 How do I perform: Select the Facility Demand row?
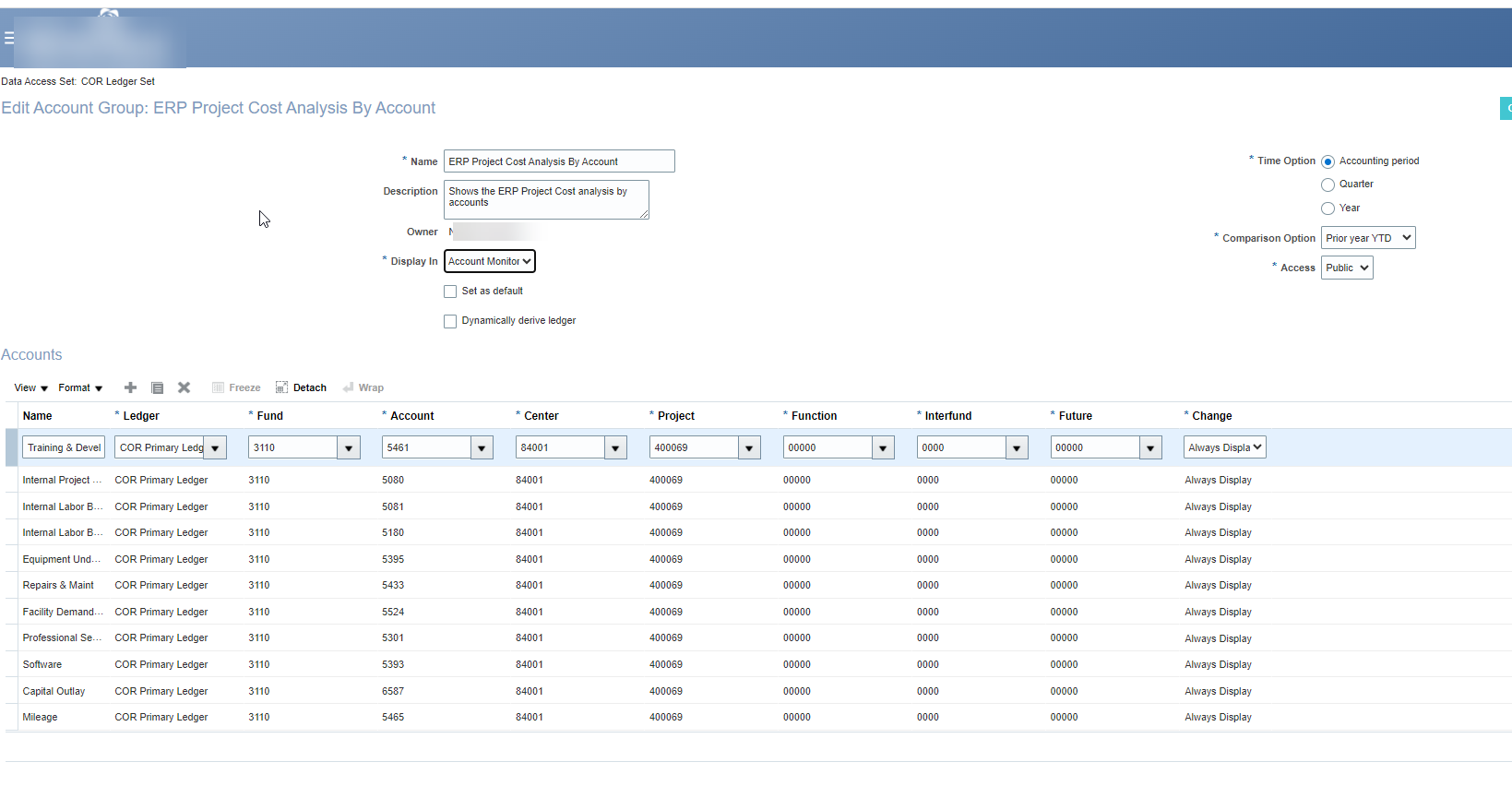coord(758,612)
